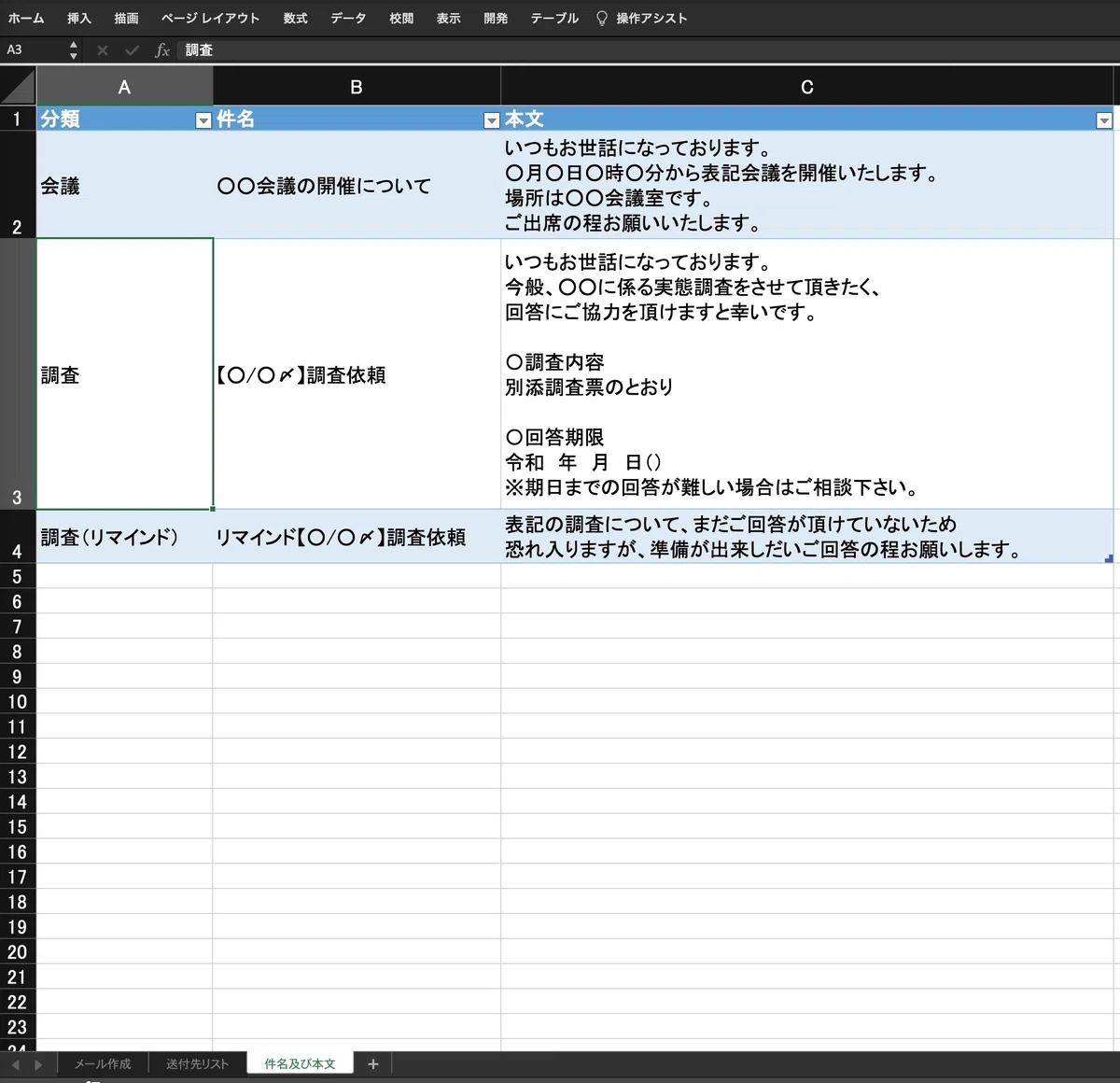Click the formula bar containing 調査
This screenshot has width=1120, height=1083.
tap(649, 49)
